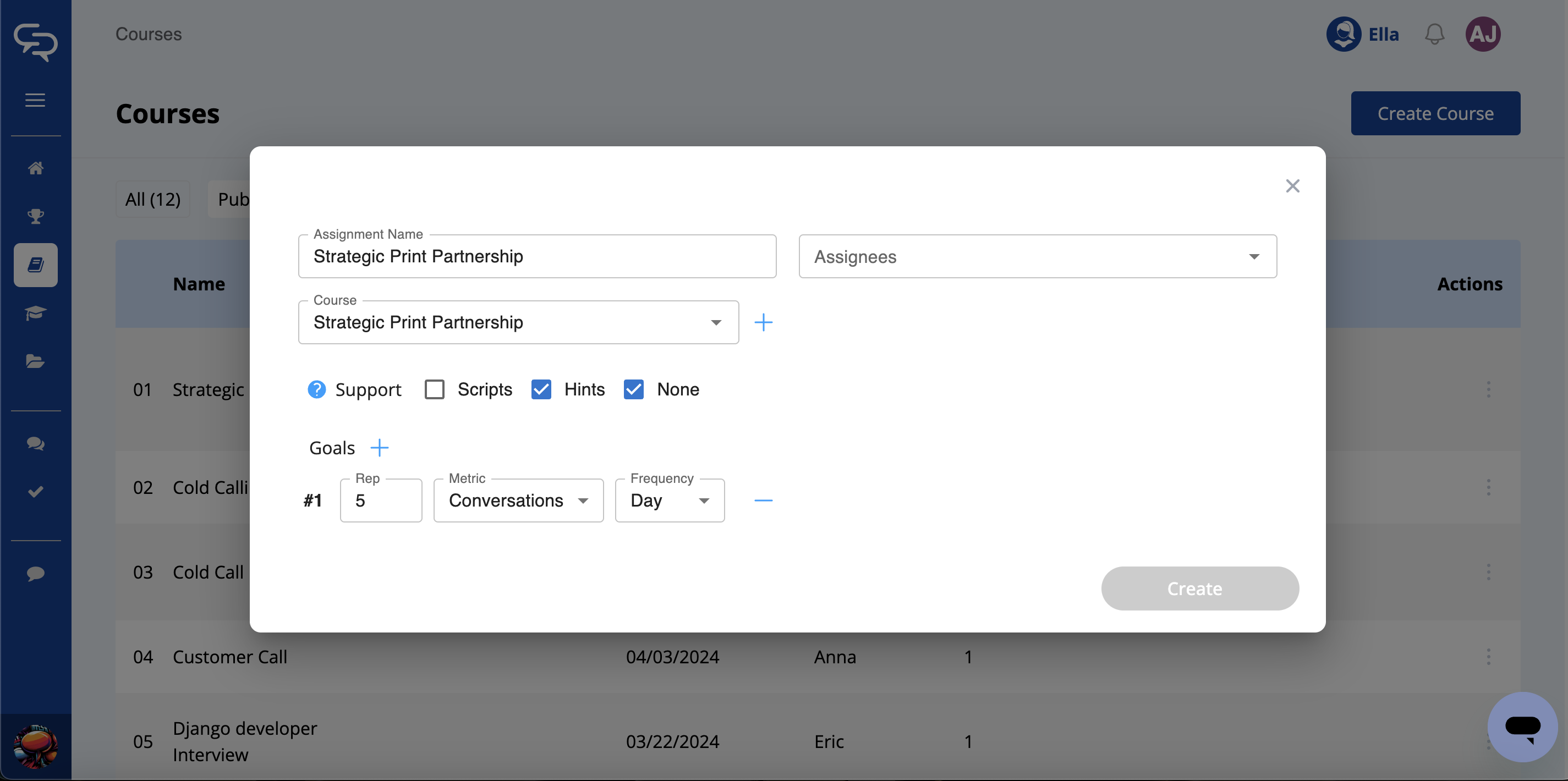This screenshot has height=781, width=1568.
Task: Open the Metric Conversations dropdown
Action: point(518,501)
